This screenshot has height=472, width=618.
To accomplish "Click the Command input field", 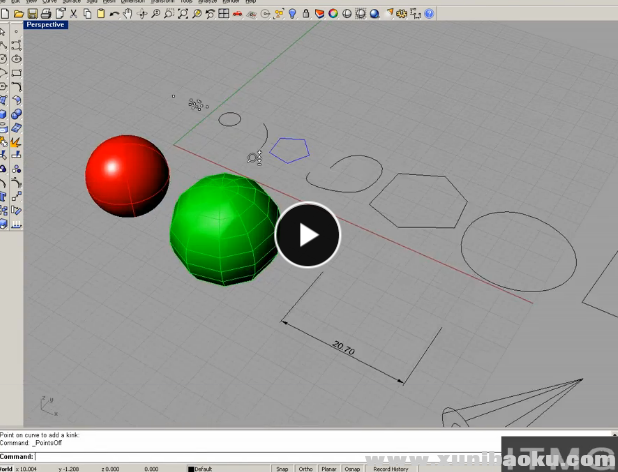I will [250, 456].
